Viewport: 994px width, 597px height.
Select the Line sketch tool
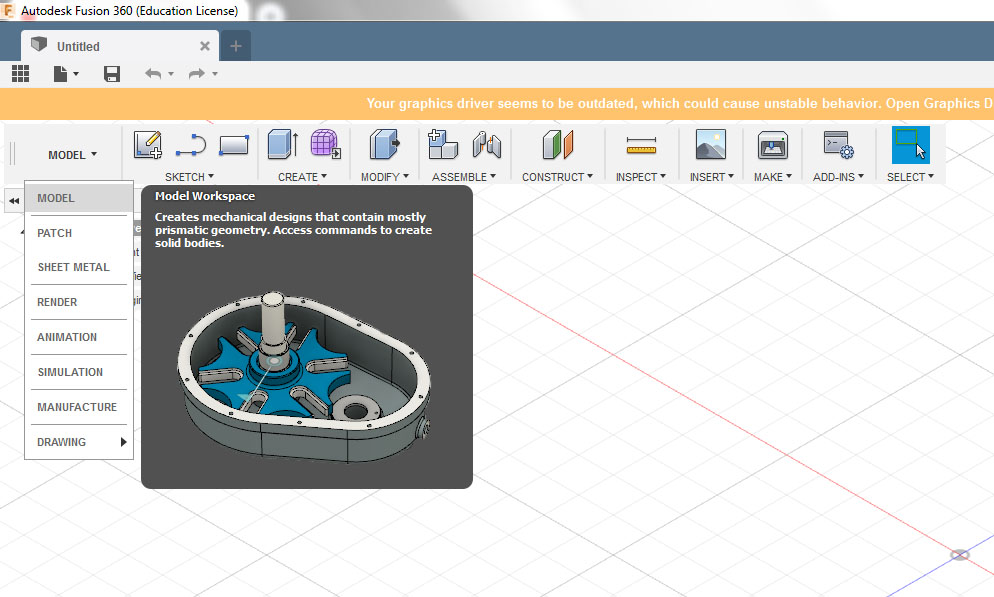click(x=191, y=145)
